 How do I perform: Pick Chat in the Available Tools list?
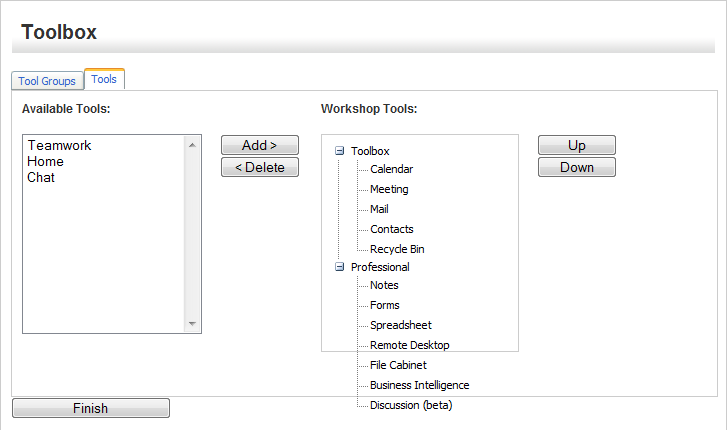click(41, 177)
